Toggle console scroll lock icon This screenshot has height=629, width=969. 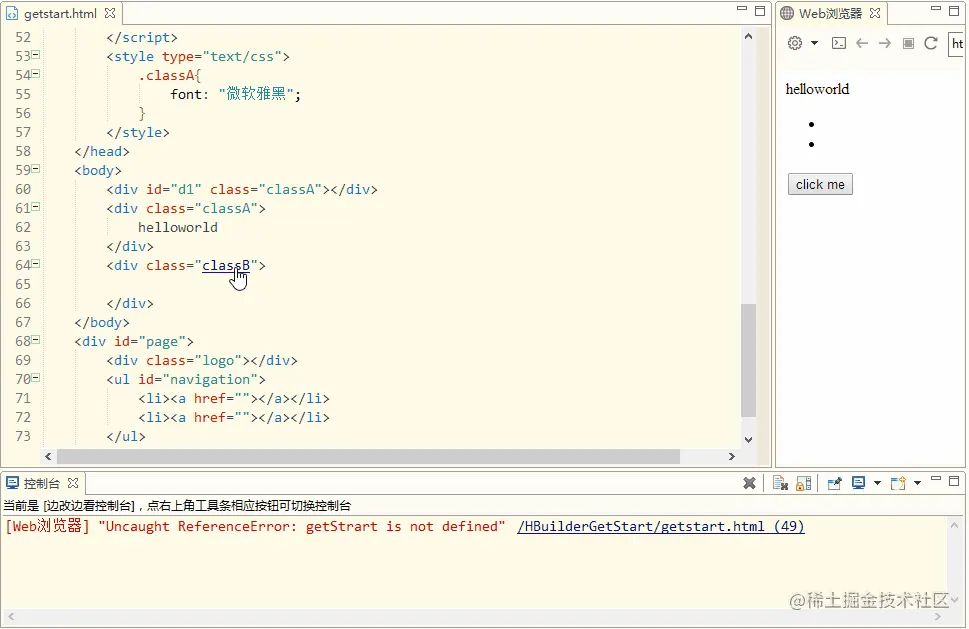803,483
